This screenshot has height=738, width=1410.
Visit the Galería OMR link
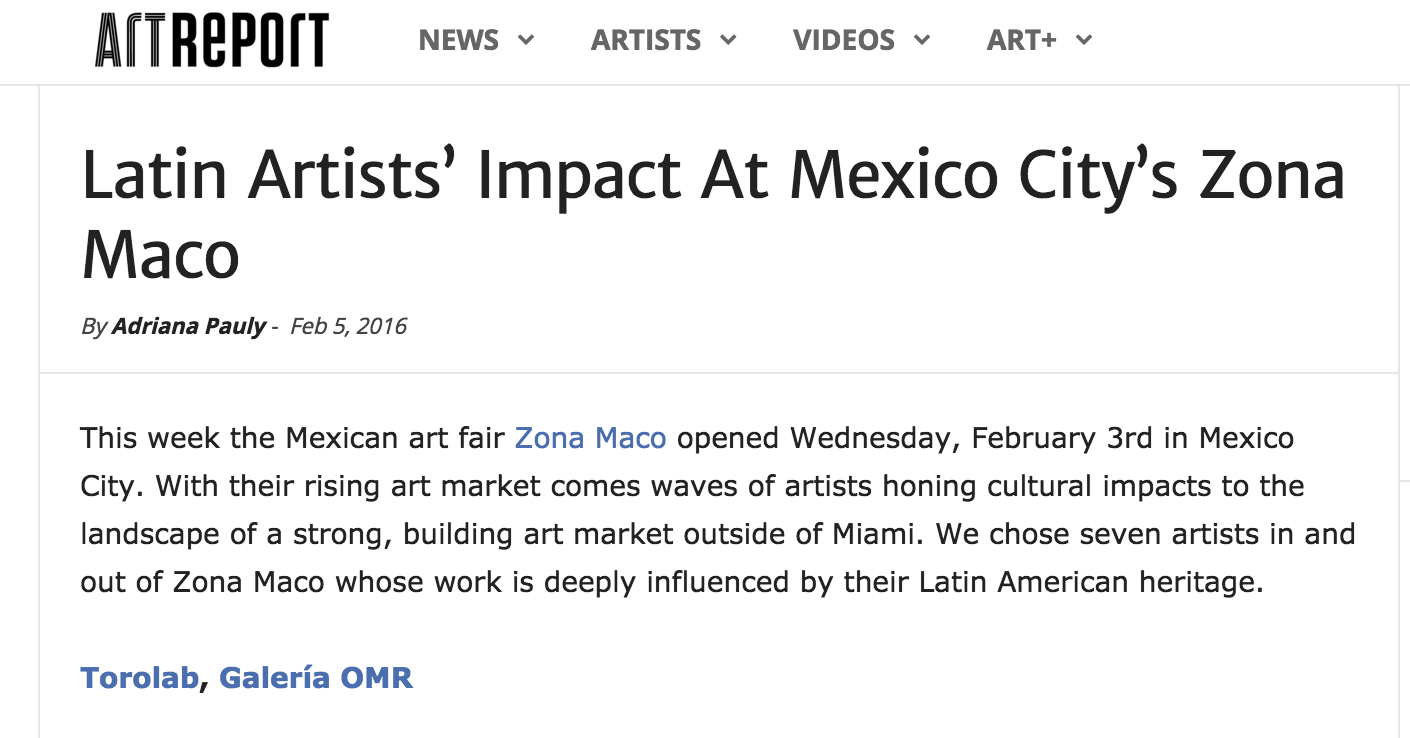tap(316, 677)
